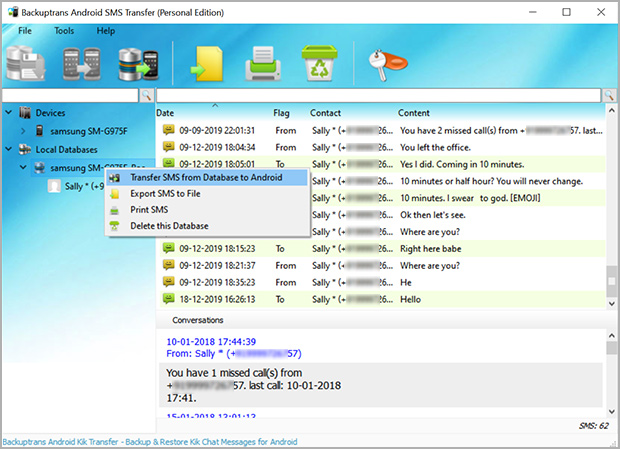Select the Local Databases tree label

pos(66,150)
